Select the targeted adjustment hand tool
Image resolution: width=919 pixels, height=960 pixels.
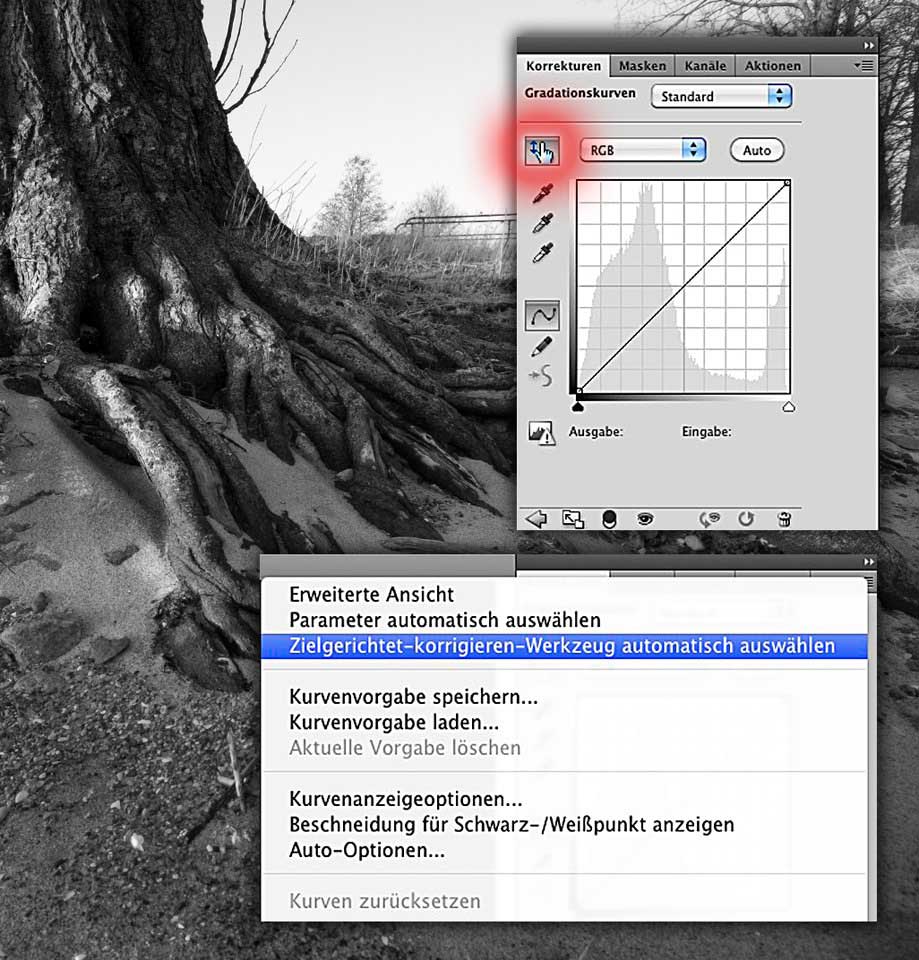click(x=542, y=151)
